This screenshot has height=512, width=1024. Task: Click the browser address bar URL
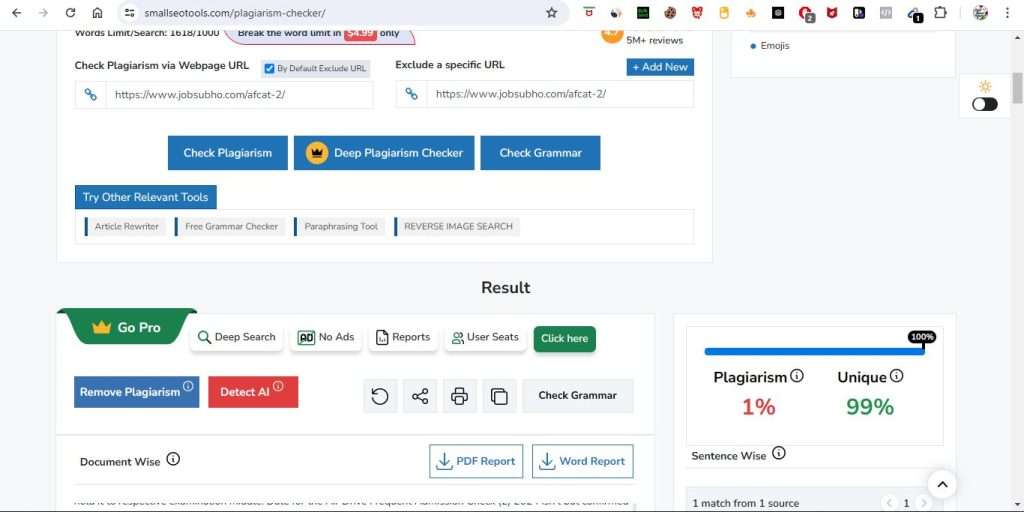[x=235, y=12]
